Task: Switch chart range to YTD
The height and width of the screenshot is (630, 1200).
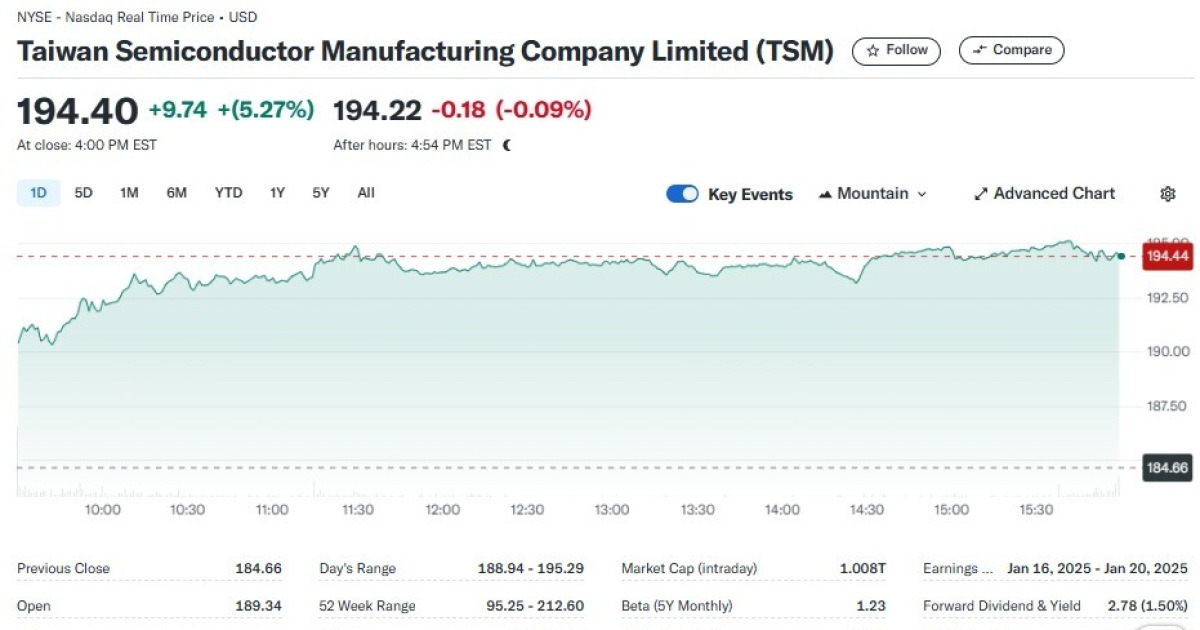Action: point(228,192)
